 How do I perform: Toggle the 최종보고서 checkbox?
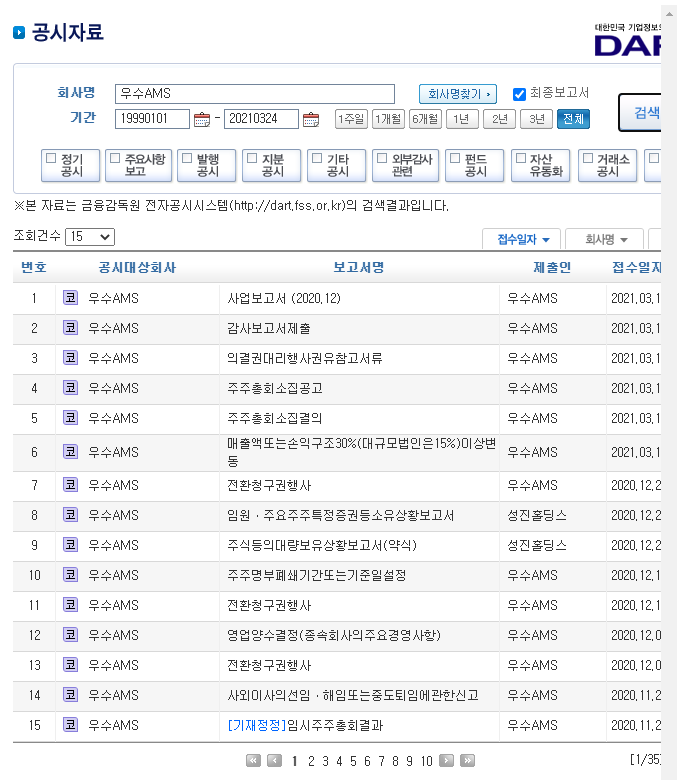coord(519,94)
